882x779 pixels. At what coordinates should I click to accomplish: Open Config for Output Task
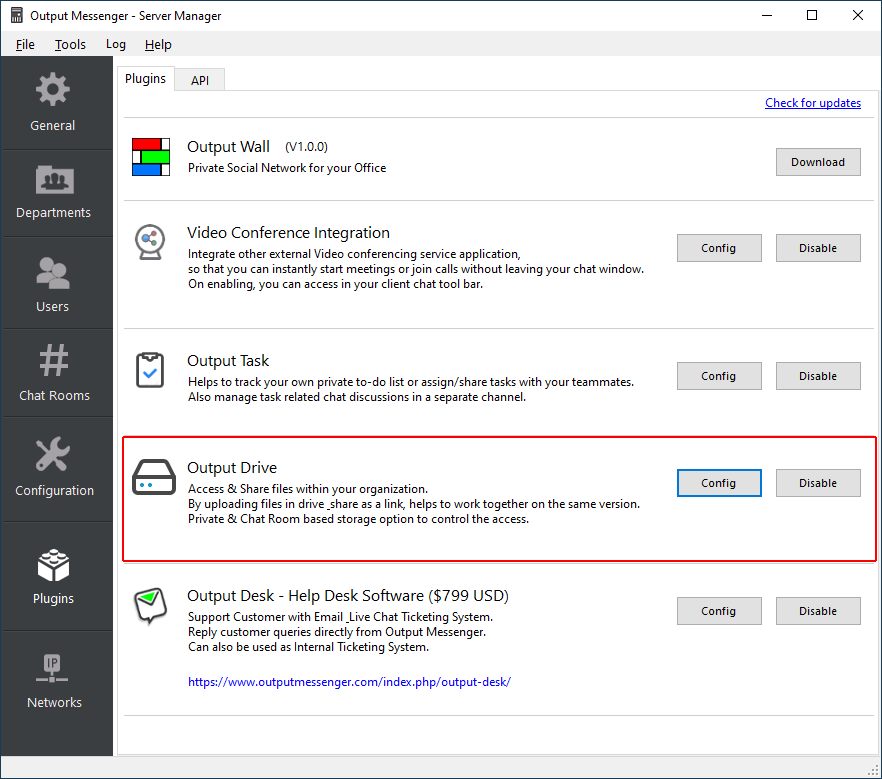coord(719,376)
